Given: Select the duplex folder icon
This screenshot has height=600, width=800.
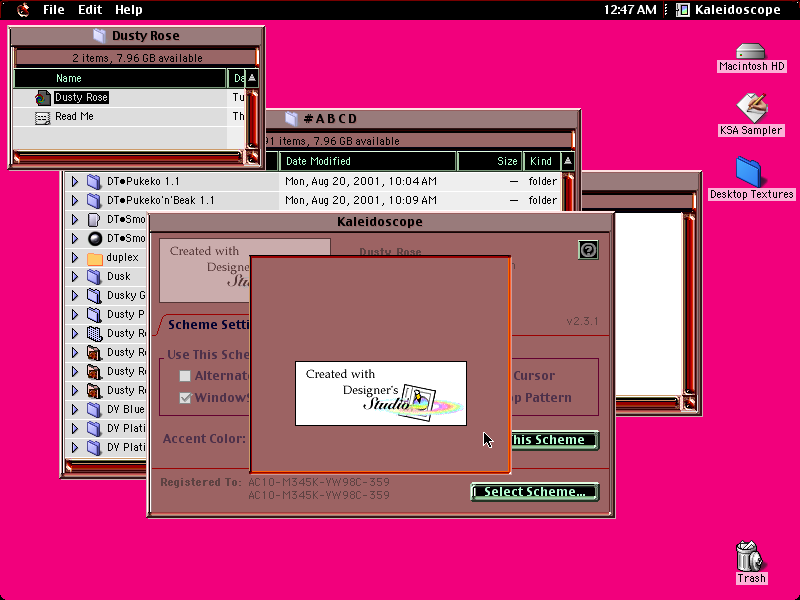Looking at the screenshot, I should pos(94,258).
